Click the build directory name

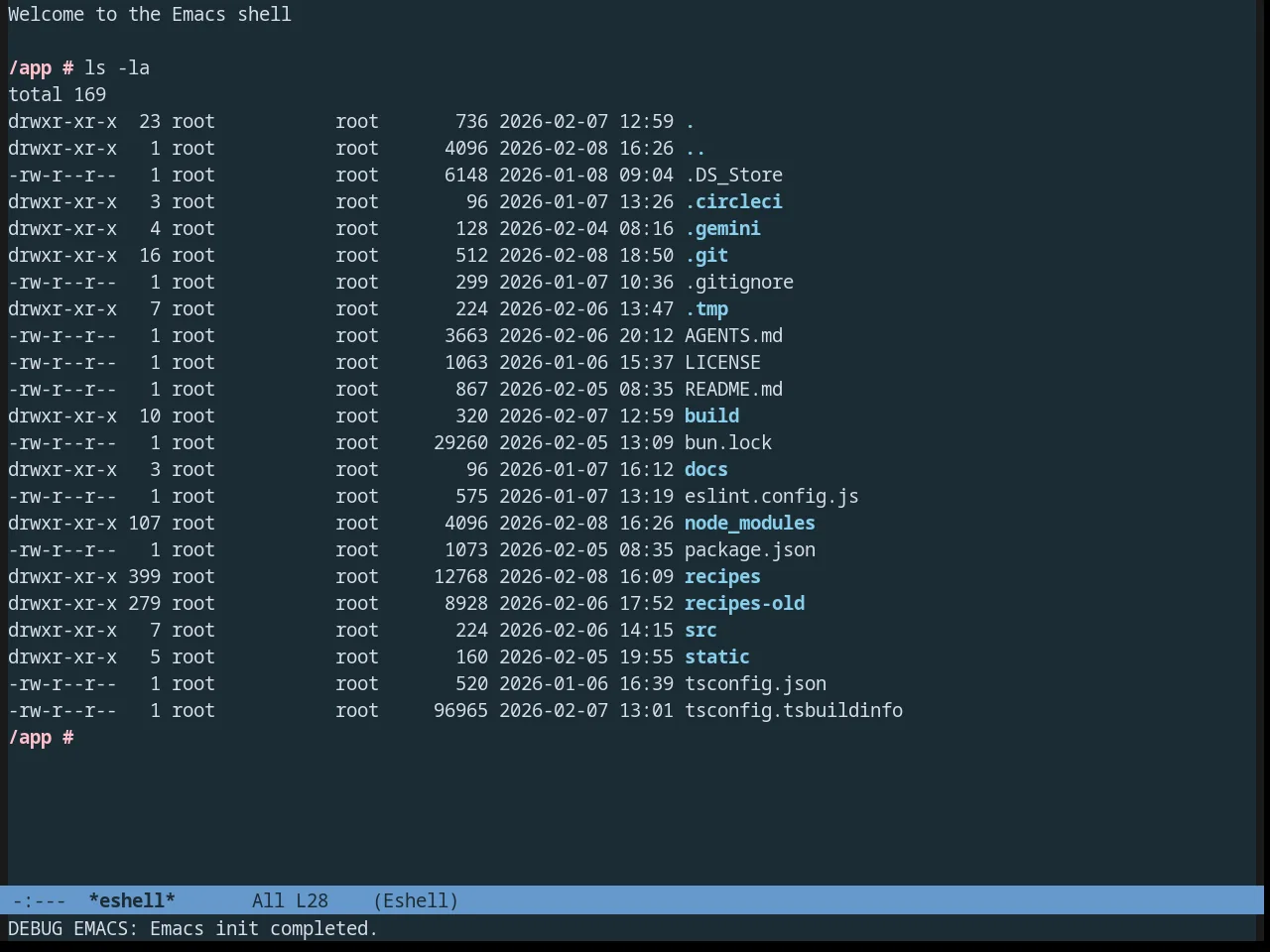click(711, 416)
